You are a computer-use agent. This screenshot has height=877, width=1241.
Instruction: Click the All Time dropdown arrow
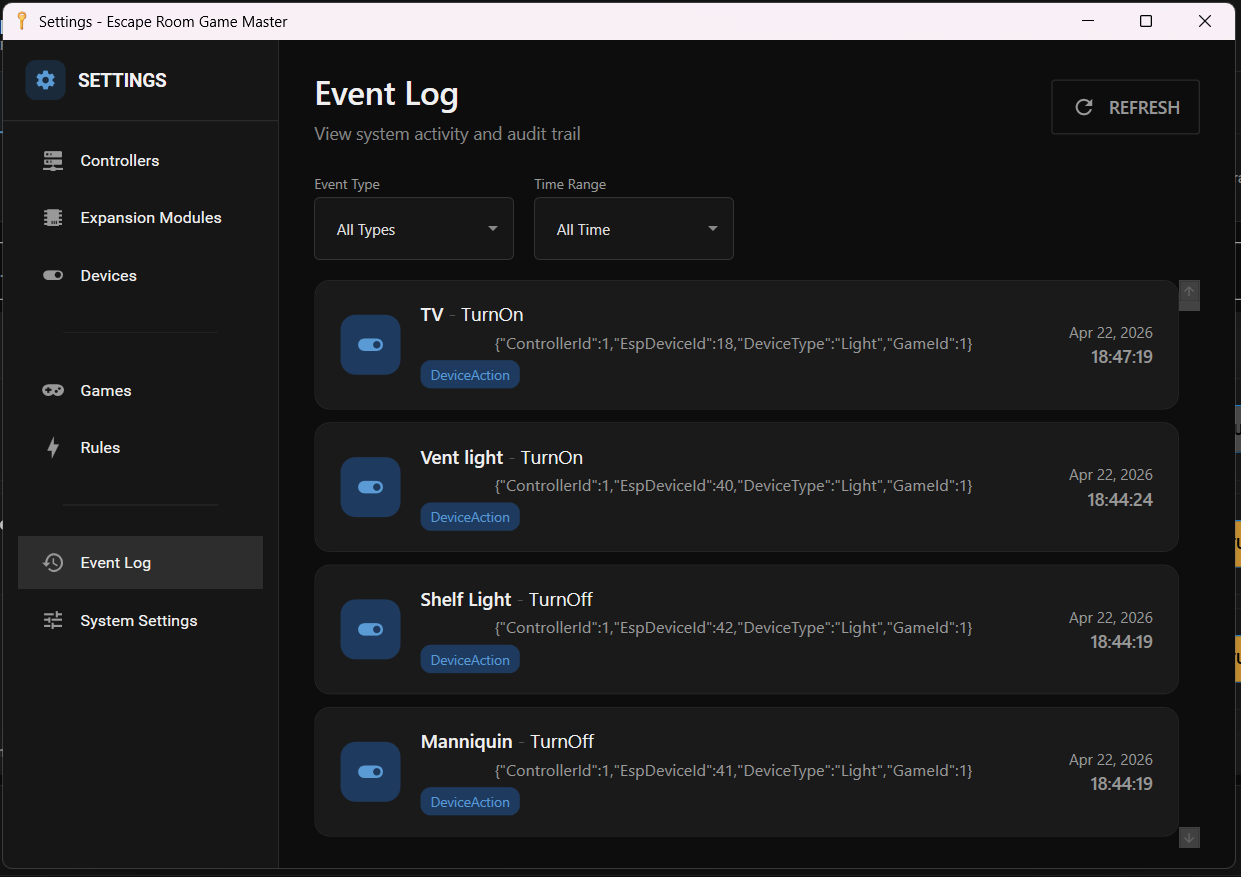click(712, 229)
